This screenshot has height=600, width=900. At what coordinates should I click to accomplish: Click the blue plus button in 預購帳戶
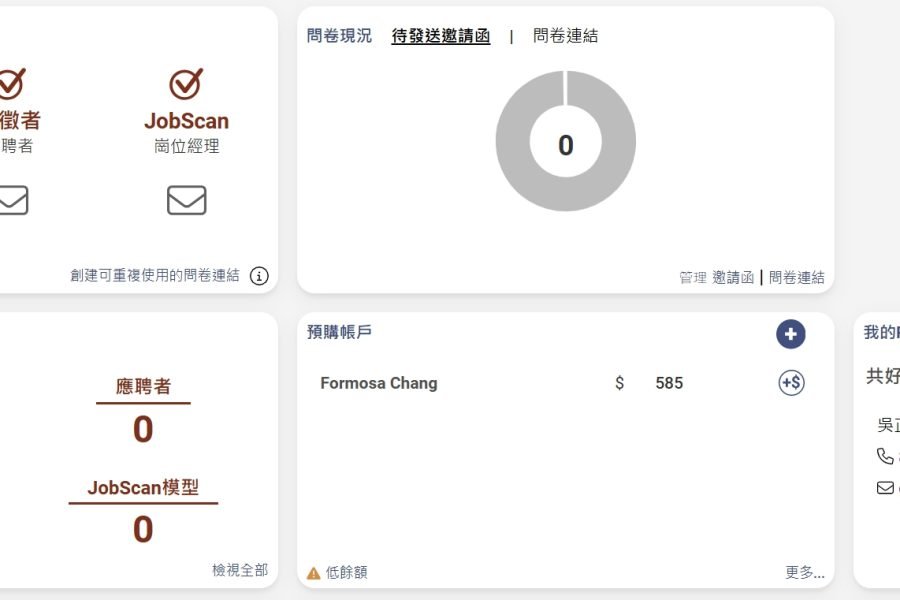(x=790, y=334)
